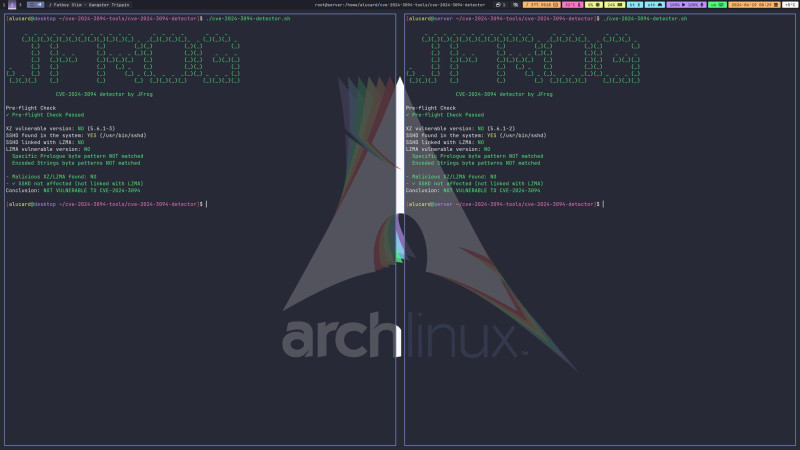This screenshot has width=800, height=450.
Task: Click the pink temperature module
Action: [x=572, y=5]
